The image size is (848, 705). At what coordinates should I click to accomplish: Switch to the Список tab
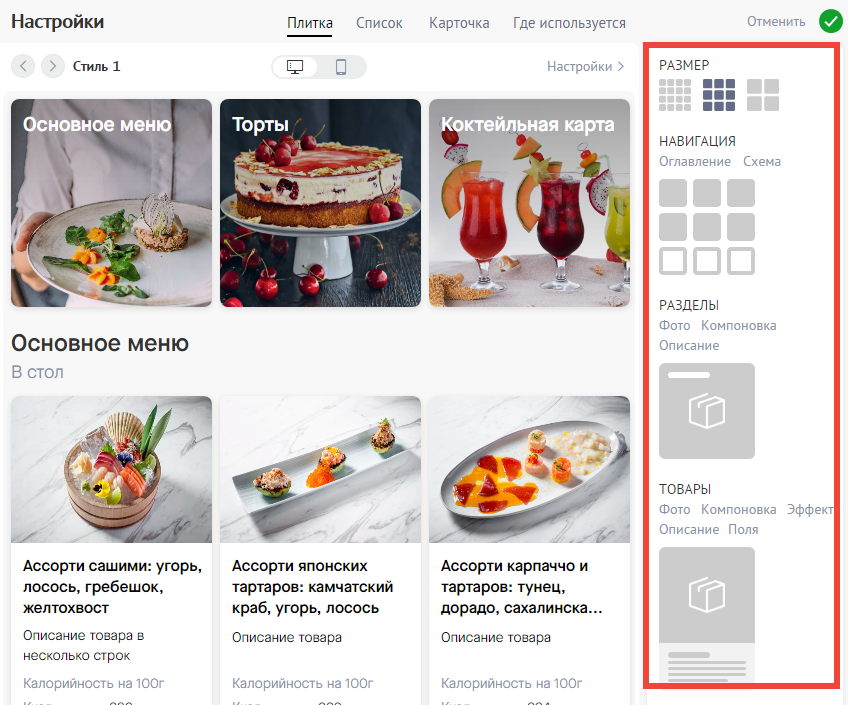pyautogui.click(x=379, y=23)
